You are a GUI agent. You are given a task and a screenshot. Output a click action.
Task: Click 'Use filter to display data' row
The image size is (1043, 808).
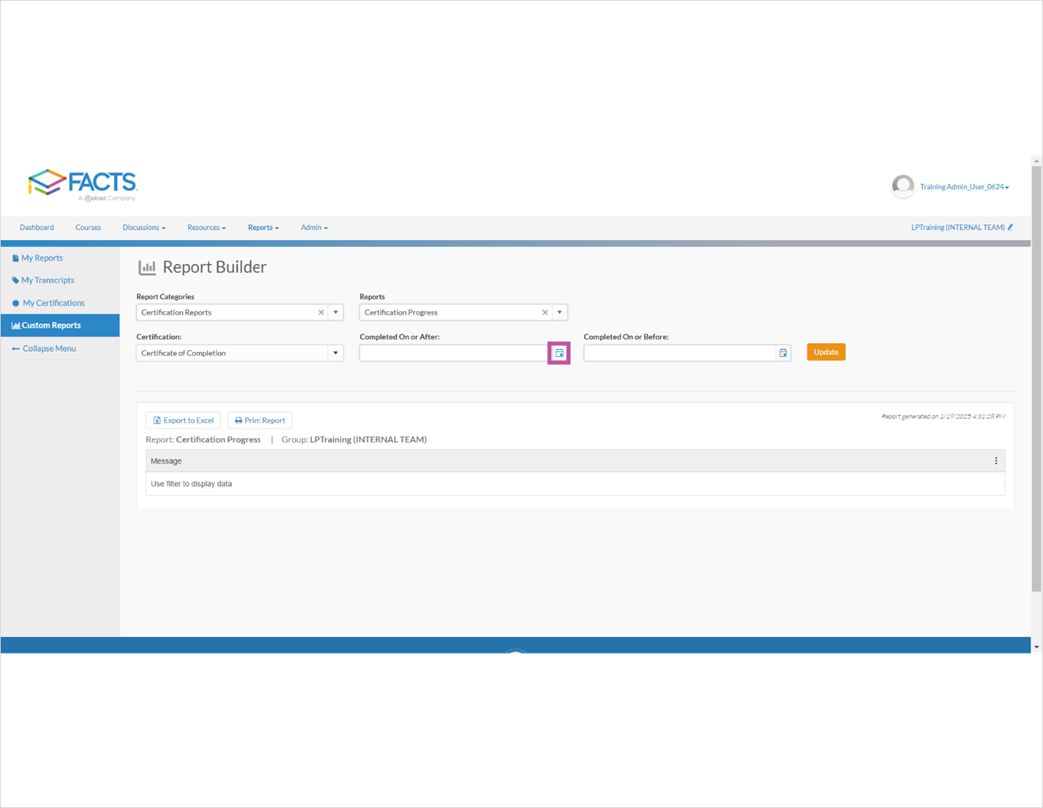point(575,484)
